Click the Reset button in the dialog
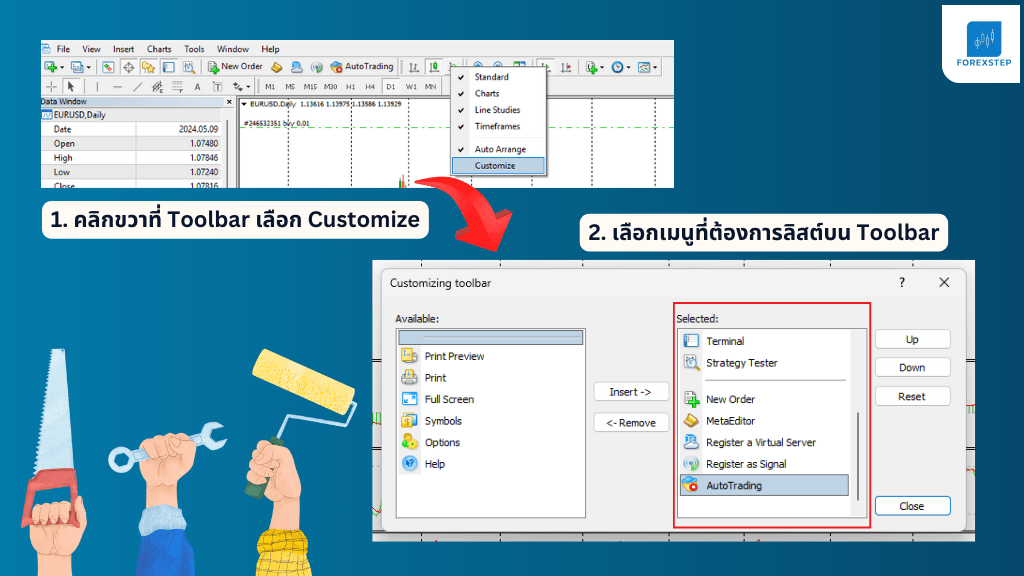 (x=912, y=397)
